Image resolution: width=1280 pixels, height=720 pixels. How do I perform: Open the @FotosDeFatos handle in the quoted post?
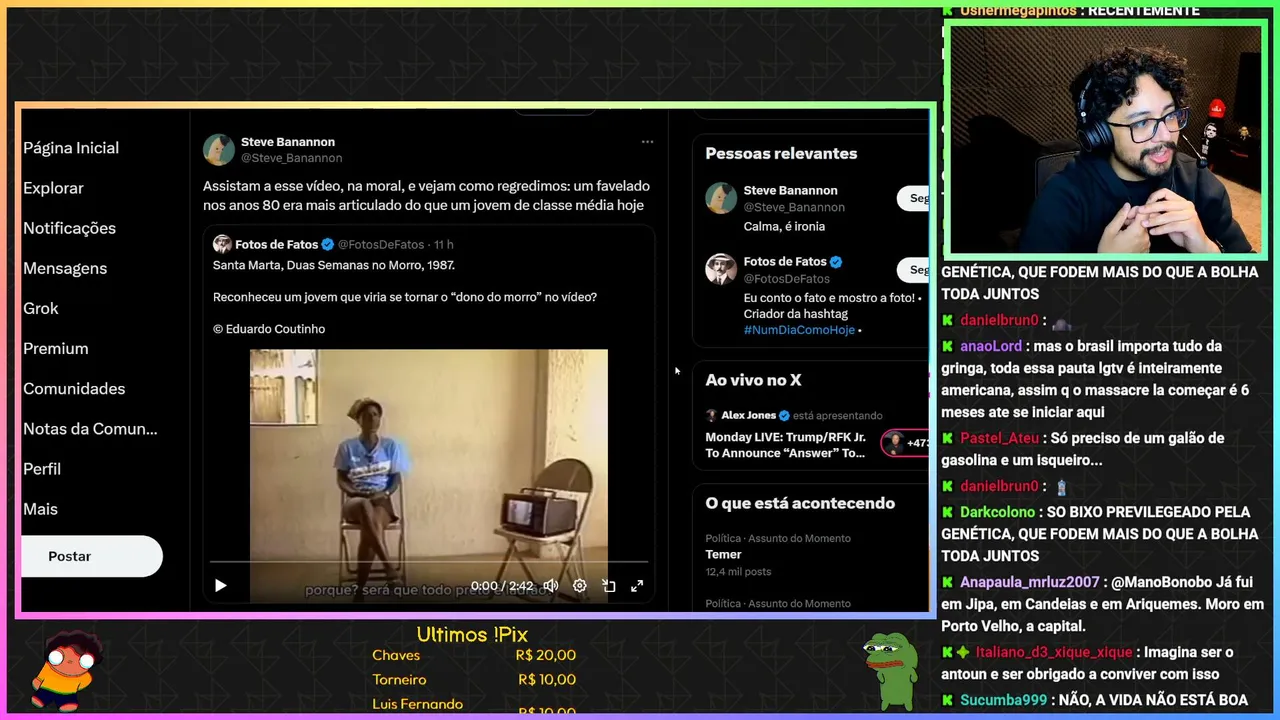(381, 245)
